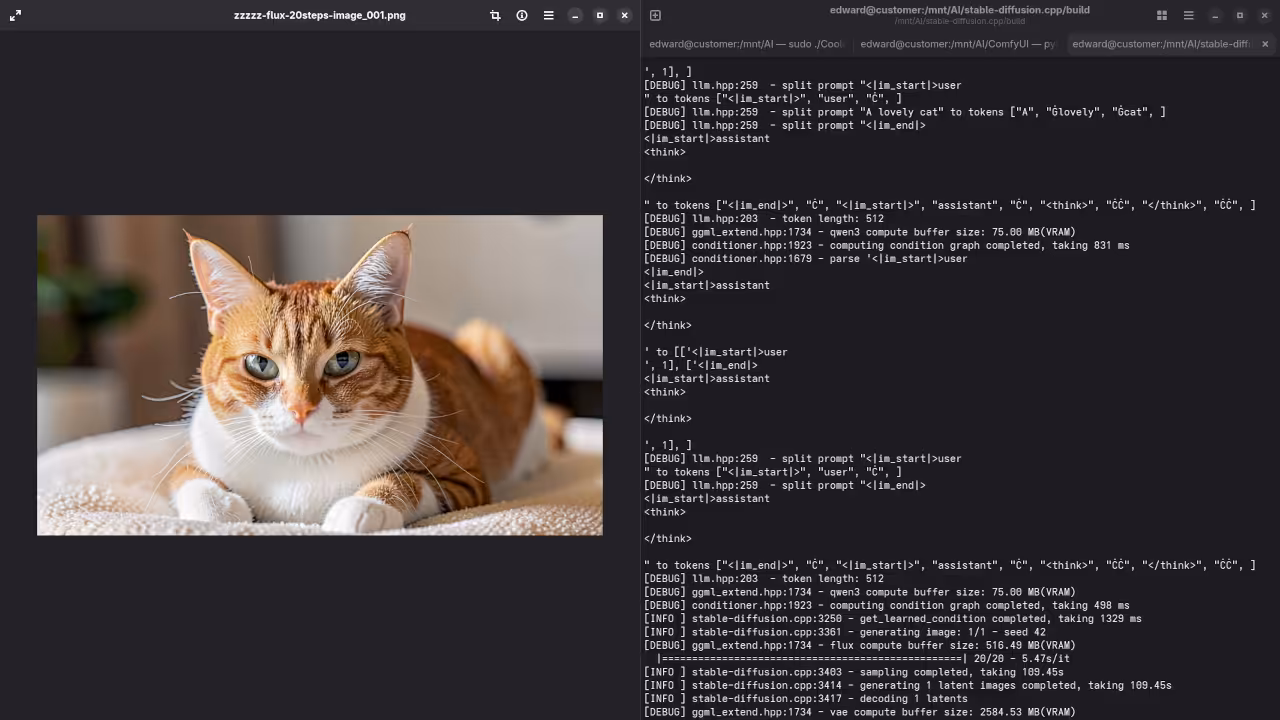Switch to the sudo ./Cool terminal tab
Viewport: 1280px width, 720px height.
[x=747, y=44]
